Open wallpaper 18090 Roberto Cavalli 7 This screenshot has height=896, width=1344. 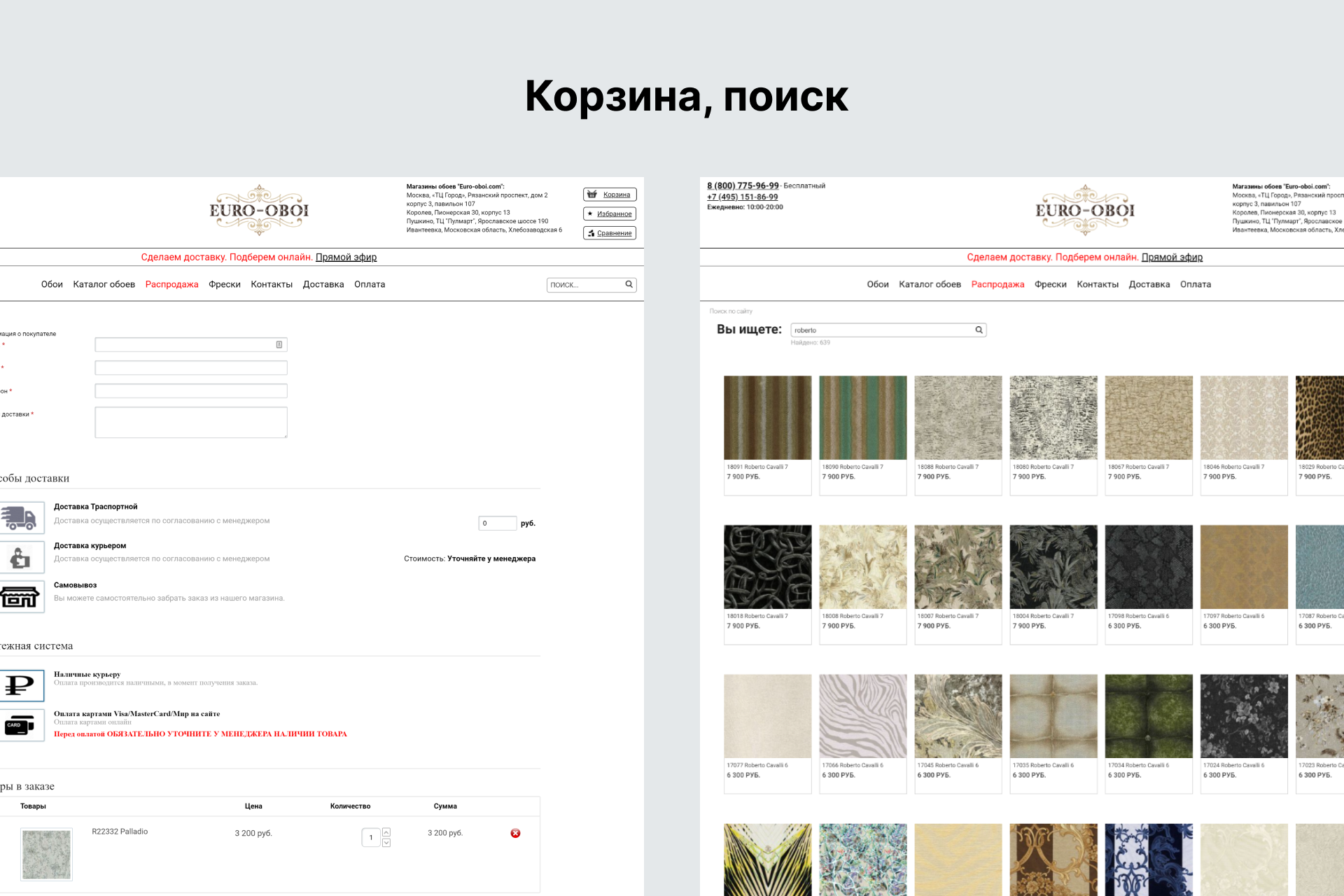[863, 435]
